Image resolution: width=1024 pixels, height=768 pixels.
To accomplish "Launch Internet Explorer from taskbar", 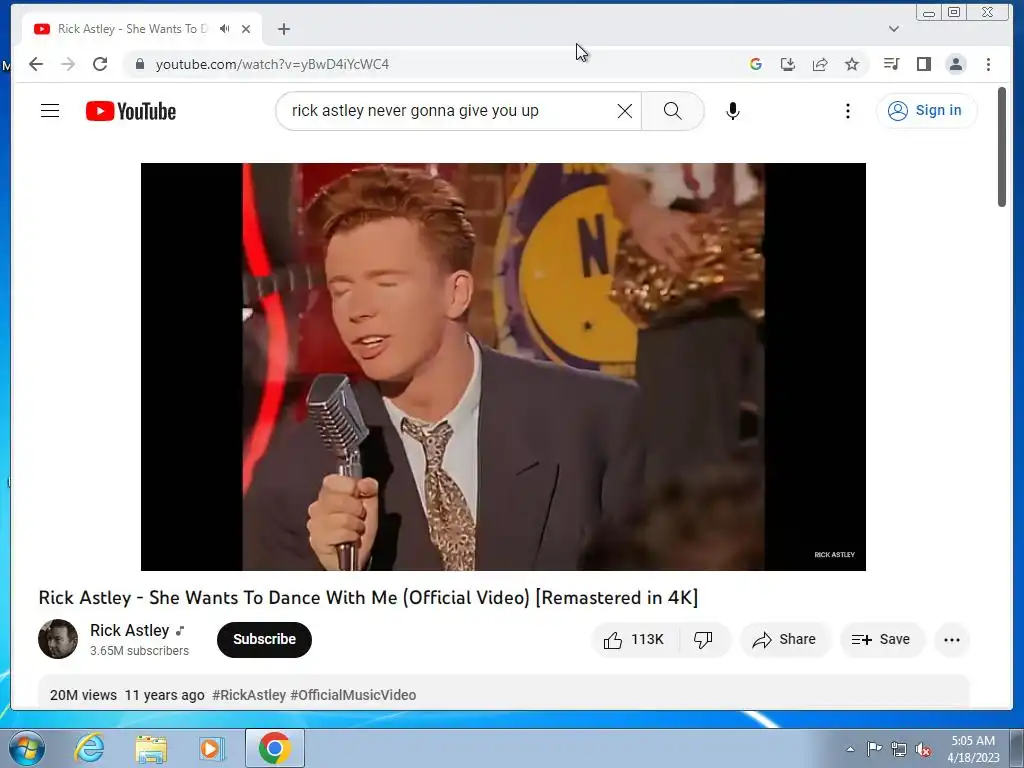I will click(x=89, y=748).
